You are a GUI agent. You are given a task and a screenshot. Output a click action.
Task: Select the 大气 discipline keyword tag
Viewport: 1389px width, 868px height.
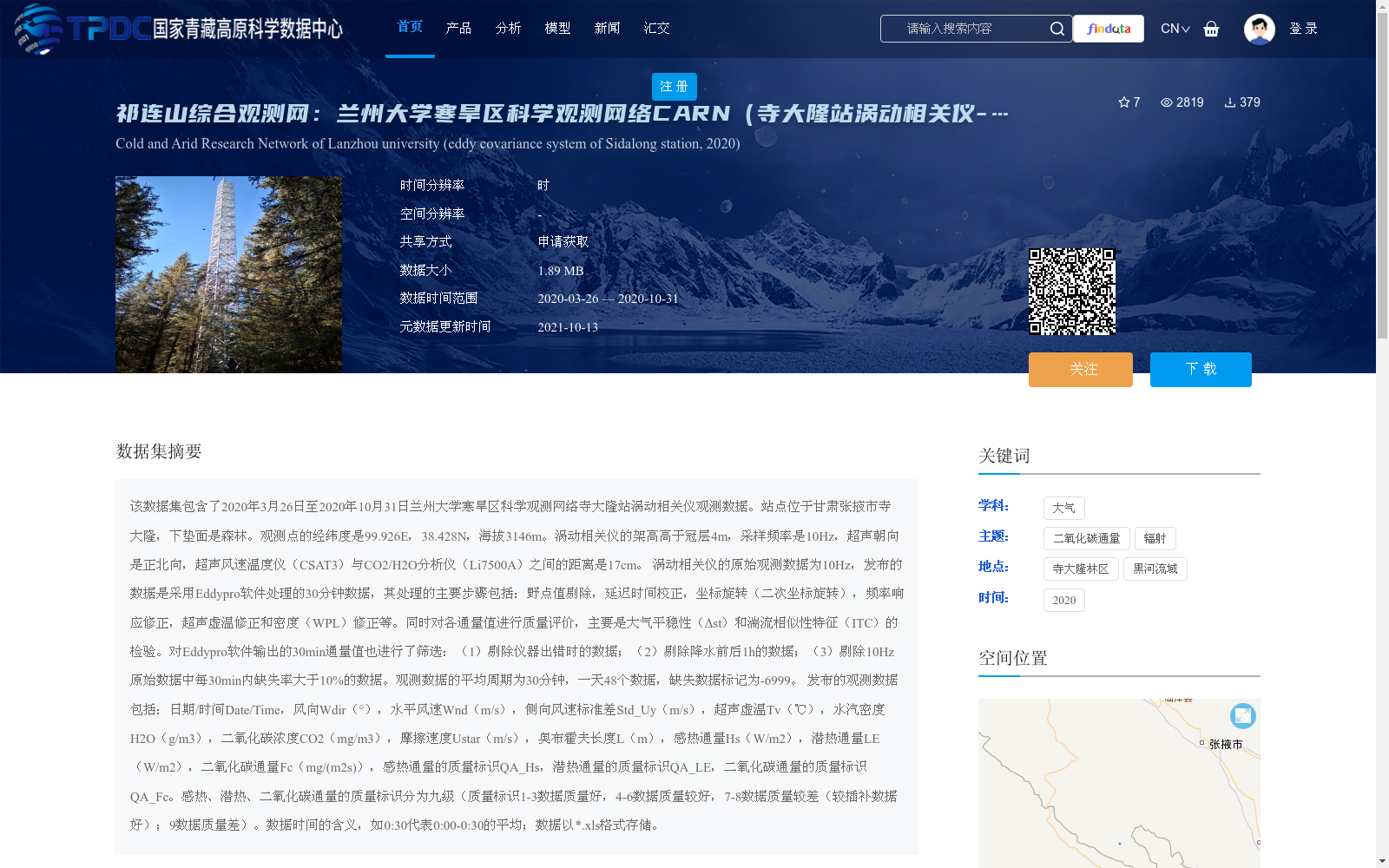1063,508
